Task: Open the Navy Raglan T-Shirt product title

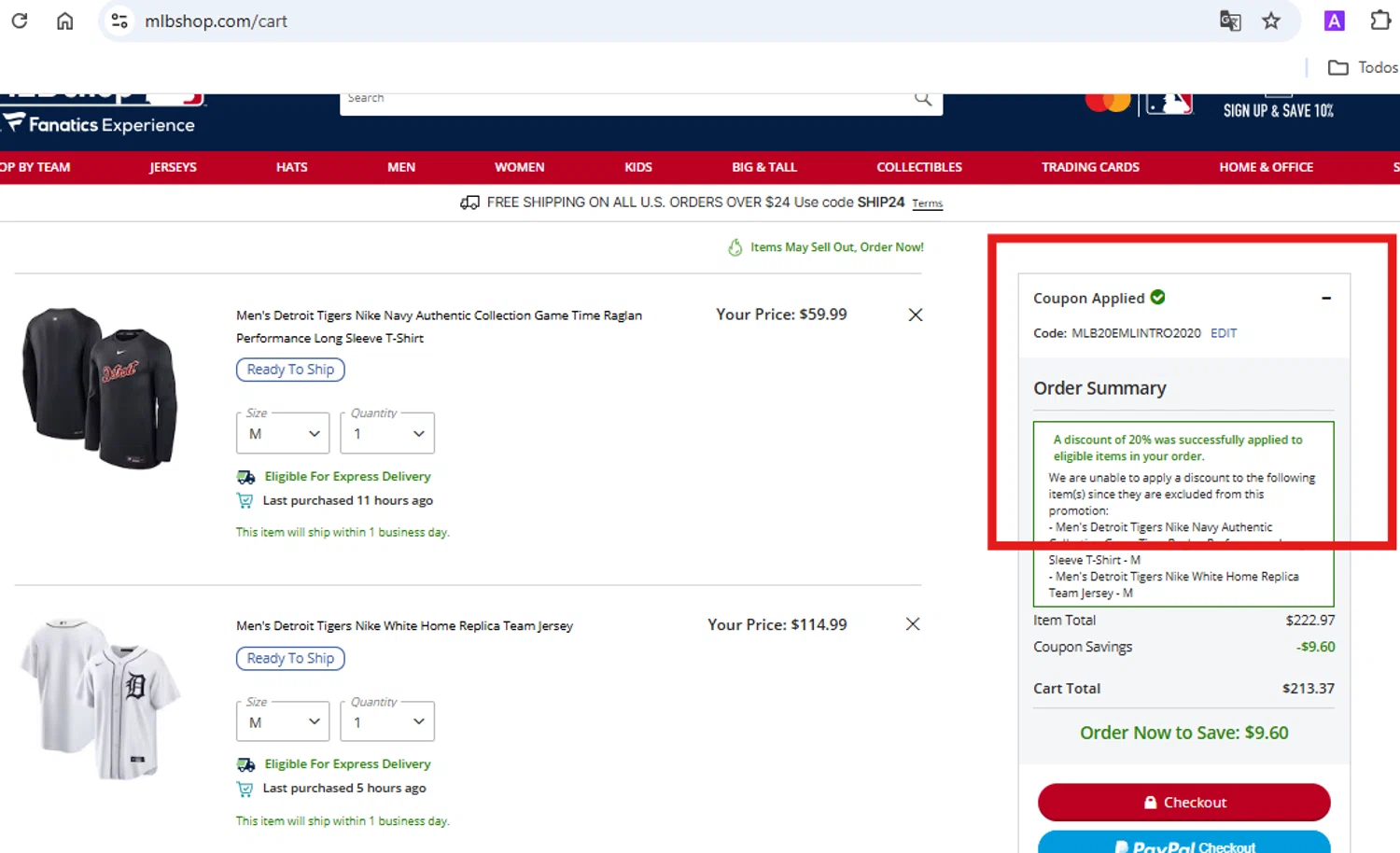Action: 439,327
